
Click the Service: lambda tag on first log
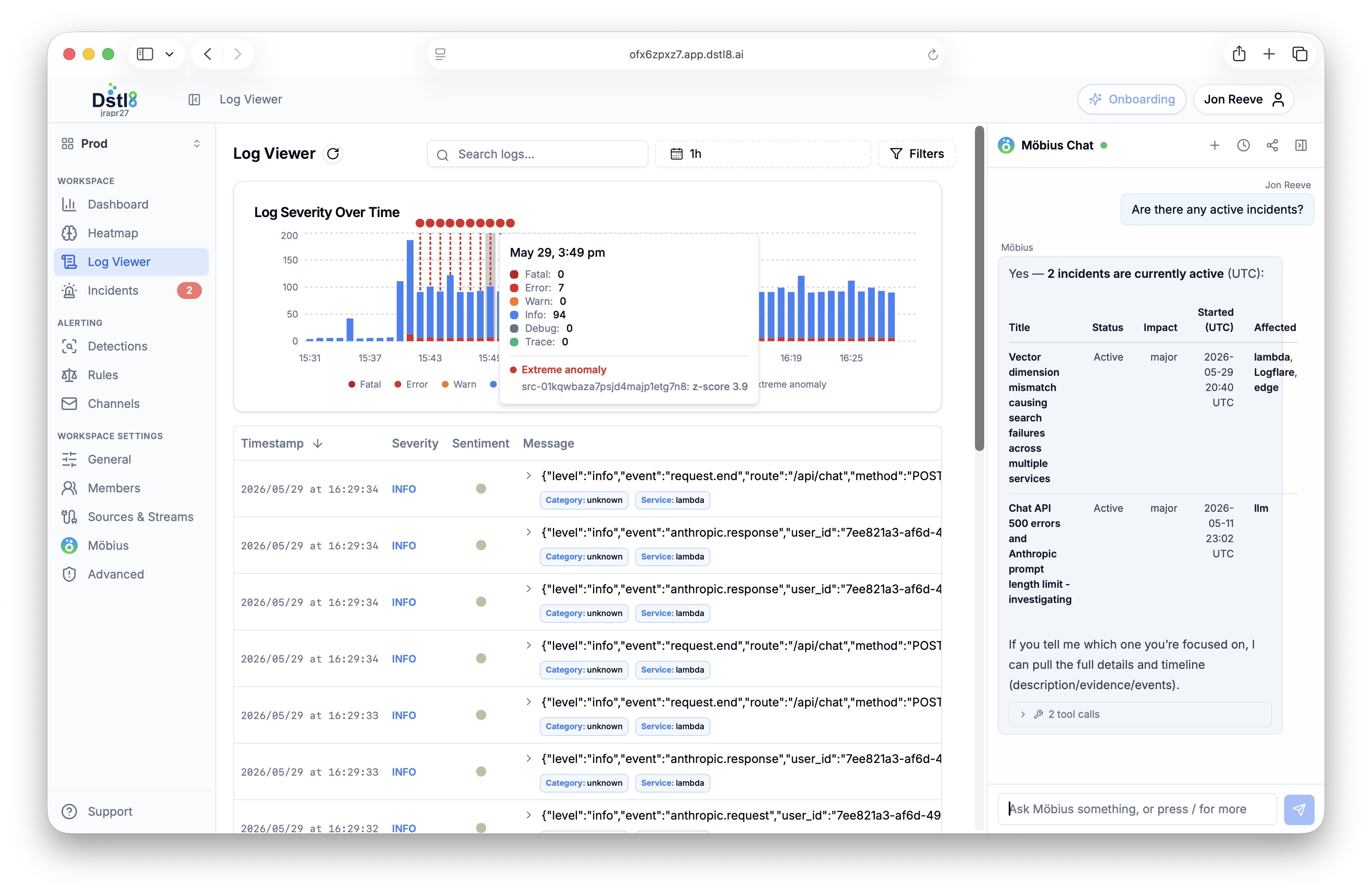click(x=672, y=500)
